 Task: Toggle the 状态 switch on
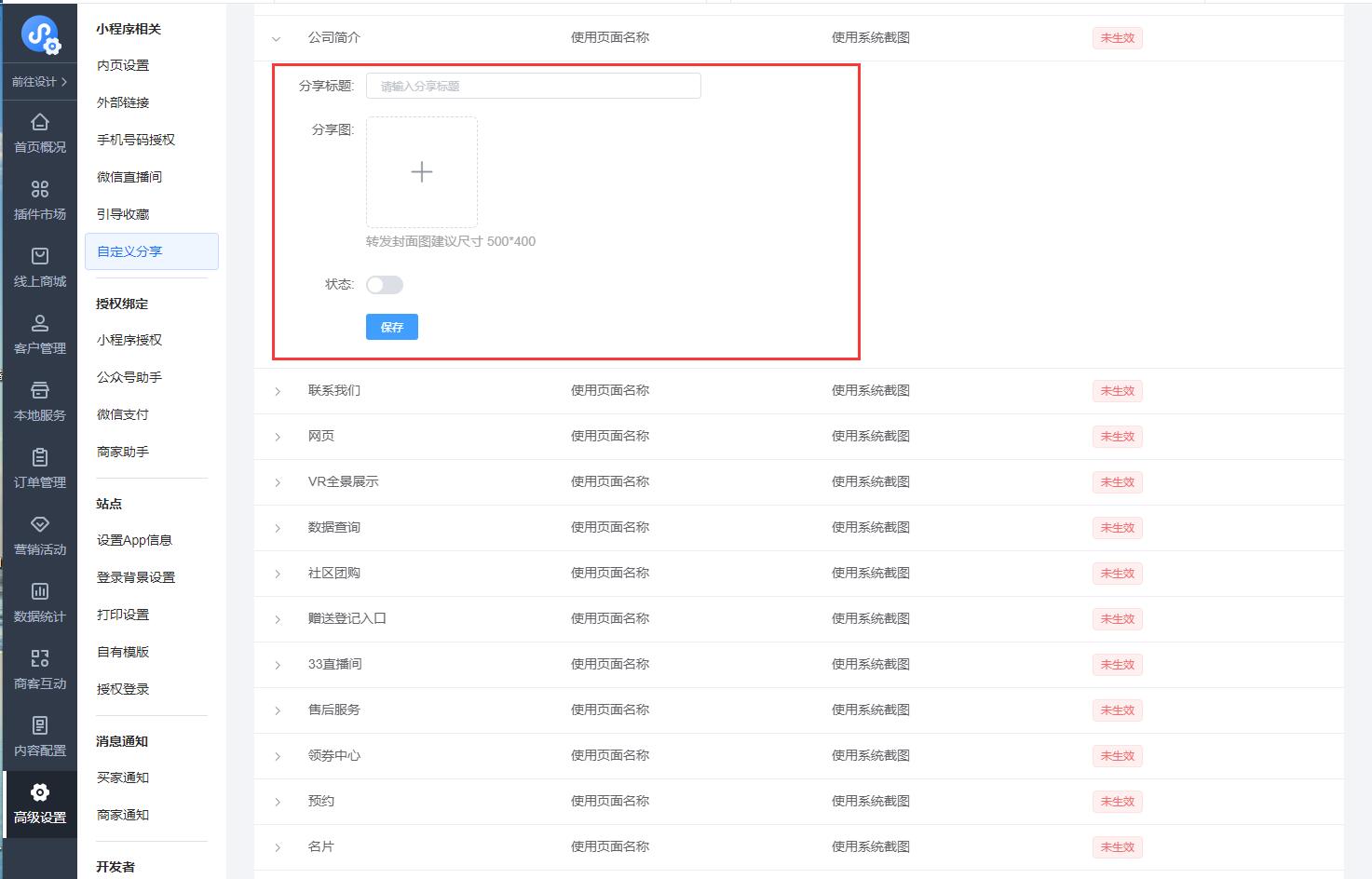(384, 285)
